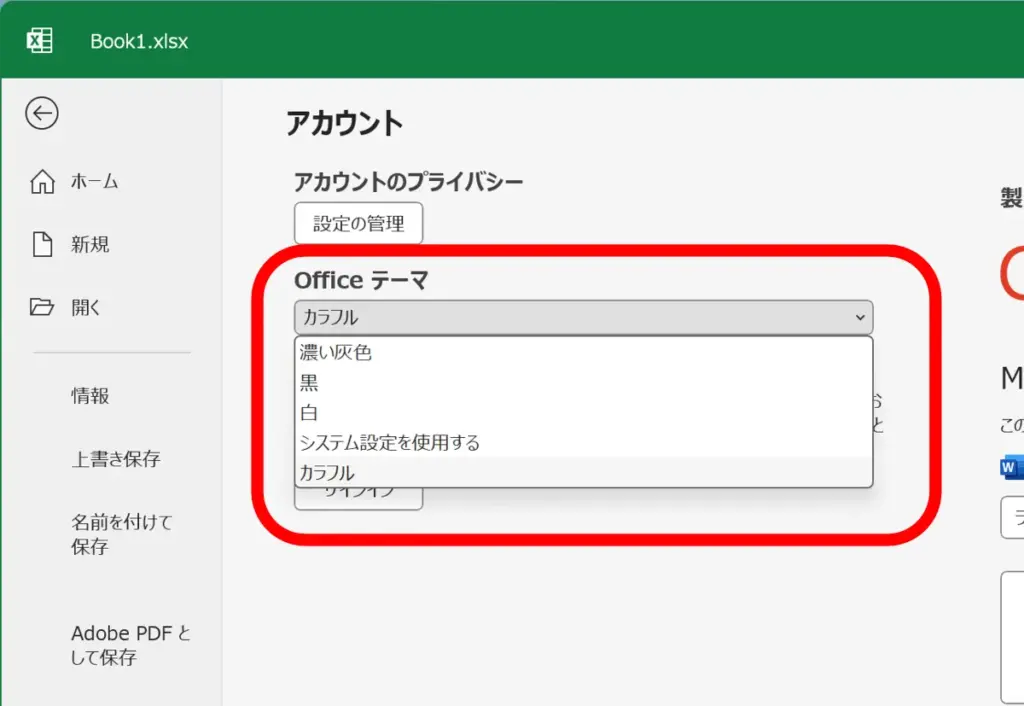Choose カラフル in the opened theme list

click(x=327, y=473)
